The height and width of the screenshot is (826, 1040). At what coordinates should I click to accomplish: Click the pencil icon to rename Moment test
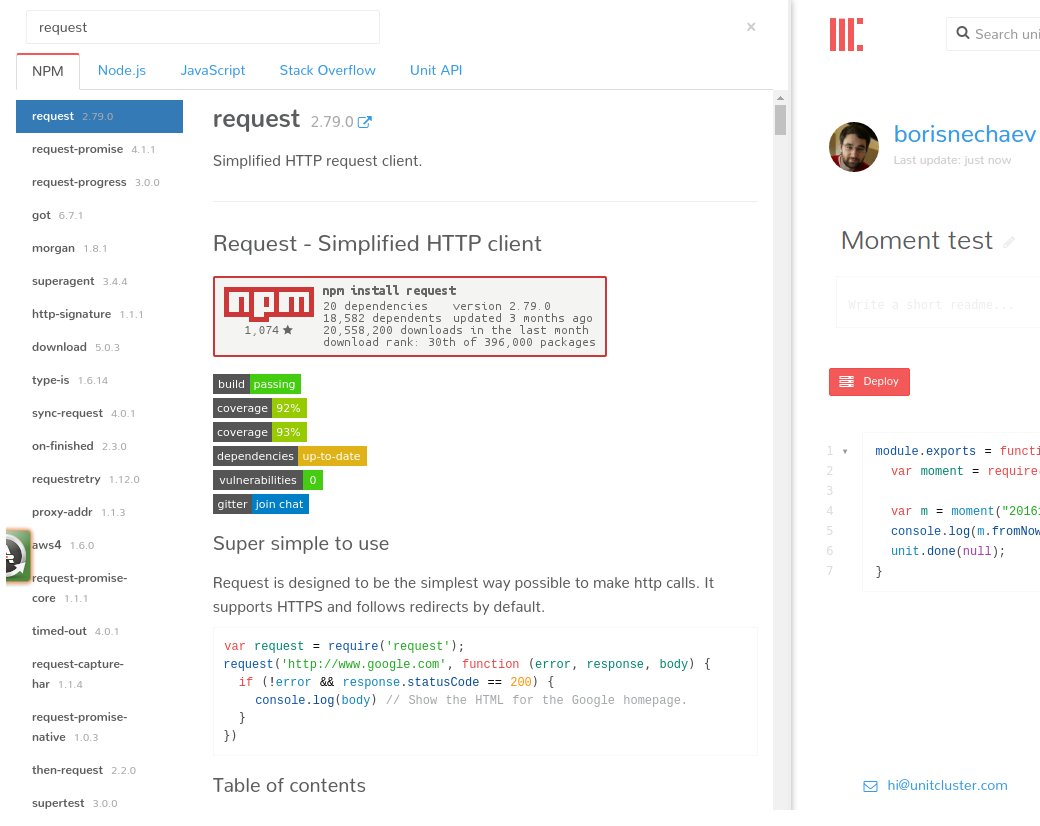1010,241
